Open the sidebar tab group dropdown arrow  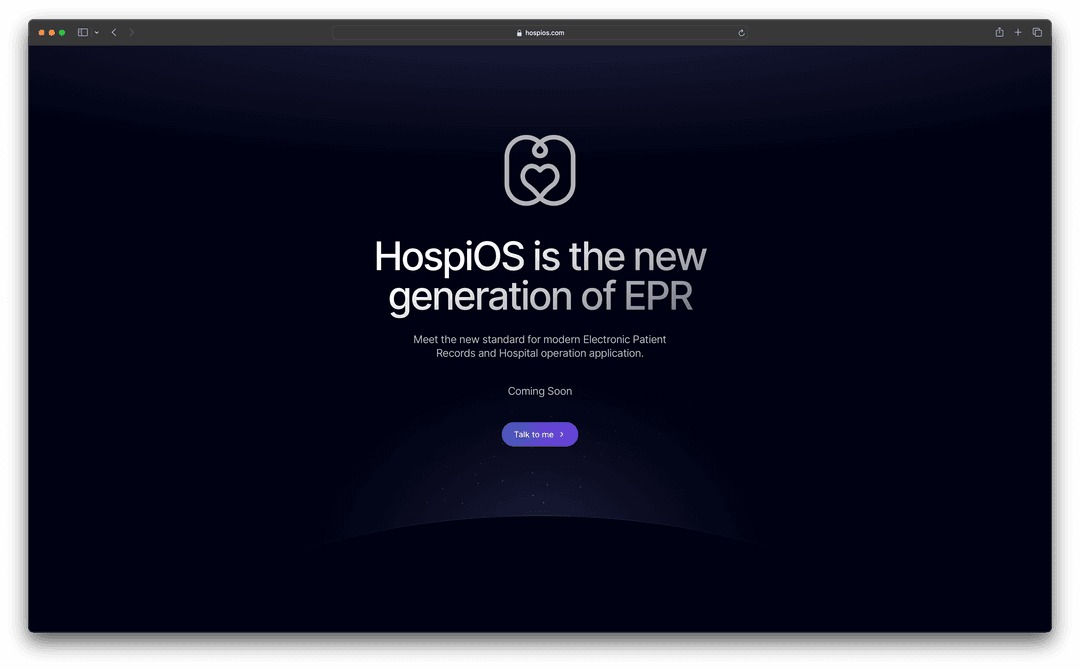click(x=96, y=33)
